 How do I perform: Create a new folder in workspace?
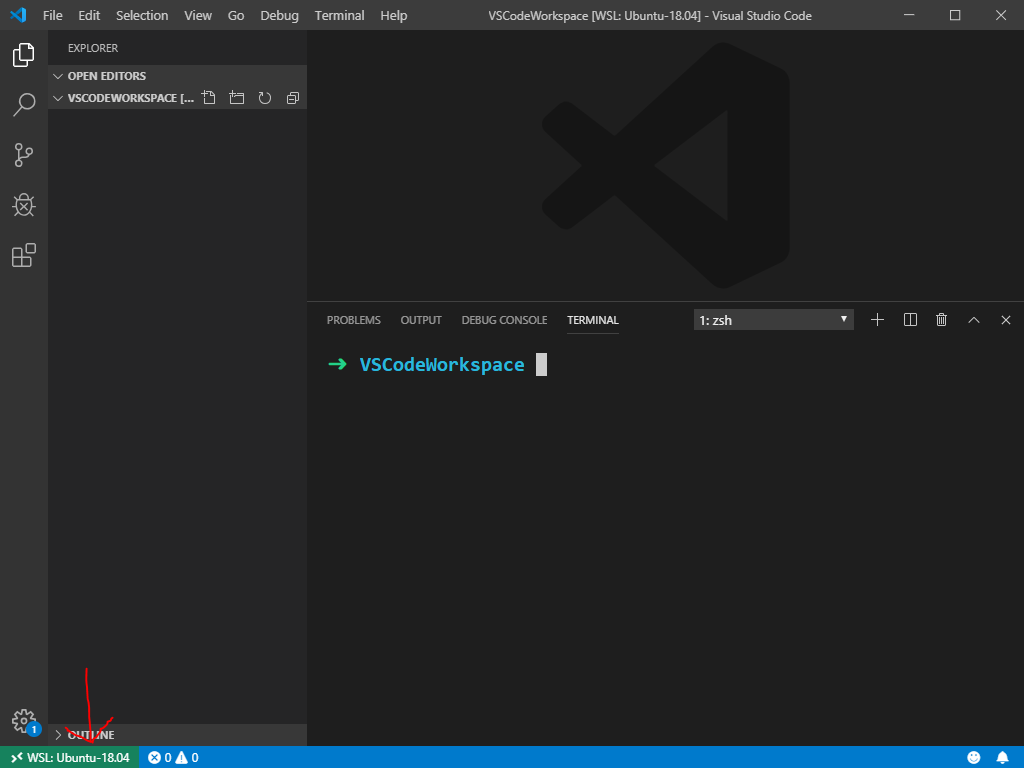[x=237, y=98]
